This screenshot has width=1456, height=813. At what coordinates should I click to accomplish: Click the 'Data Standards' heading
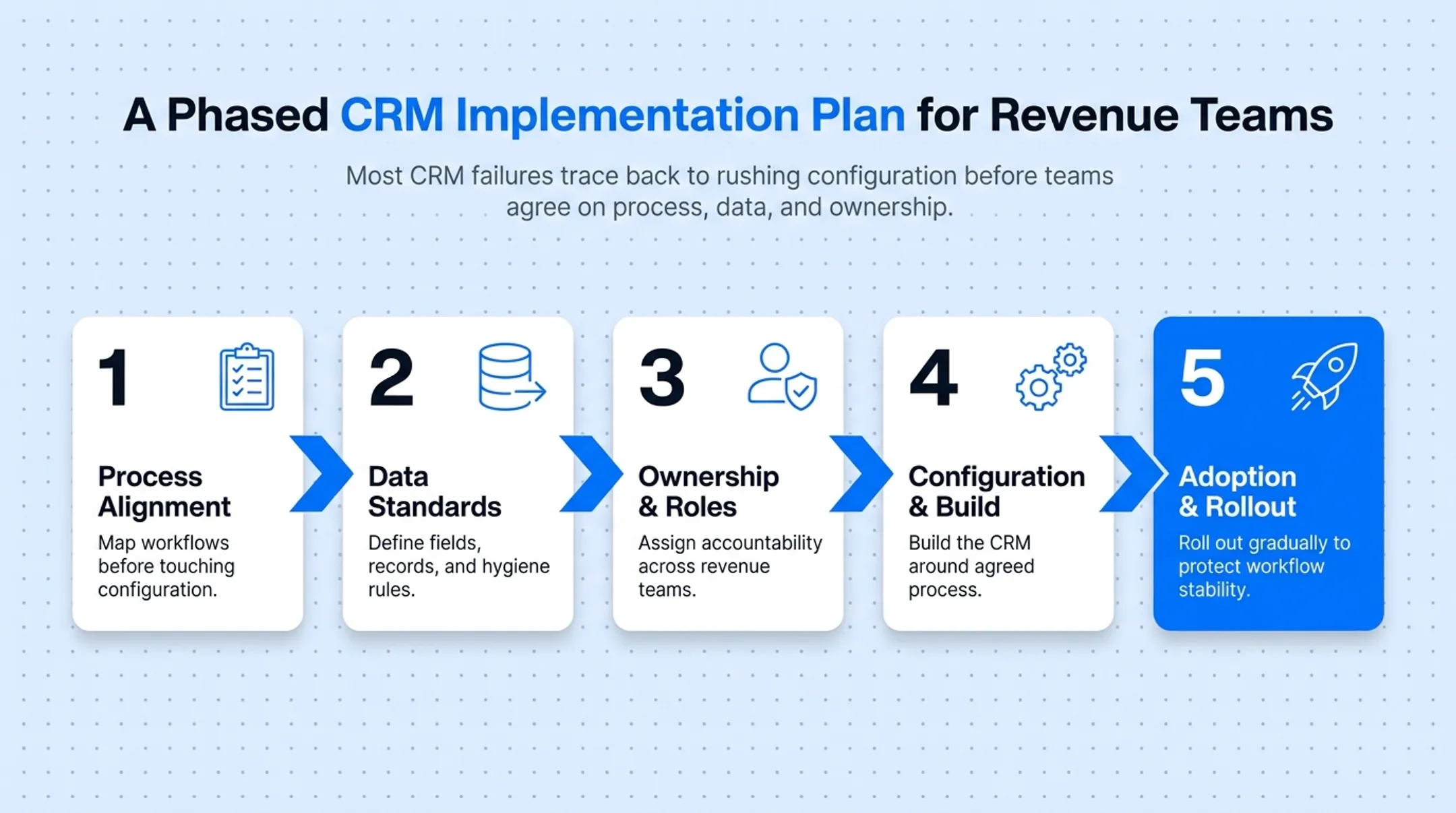pos(435,491)
